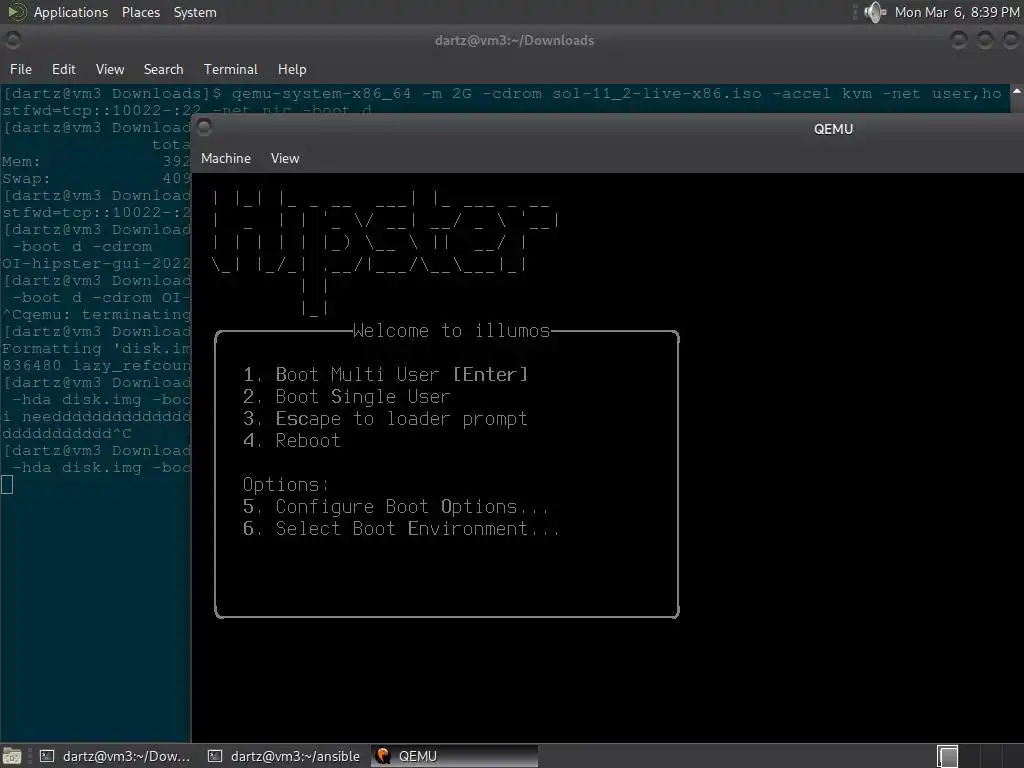The height and width of the screenshot is (768, 1024).
Task: Click the 'Options:' label in boot menu
Action: [x=285, y=485]
